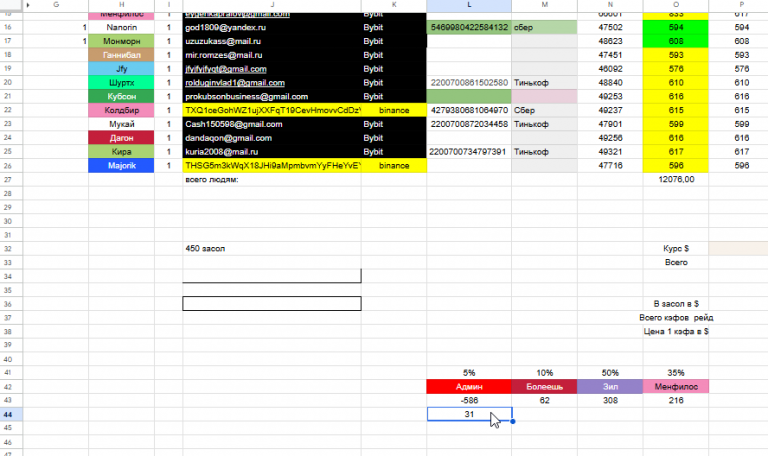
Task: Select the purple Зил cell
Action: pos(610,386)
